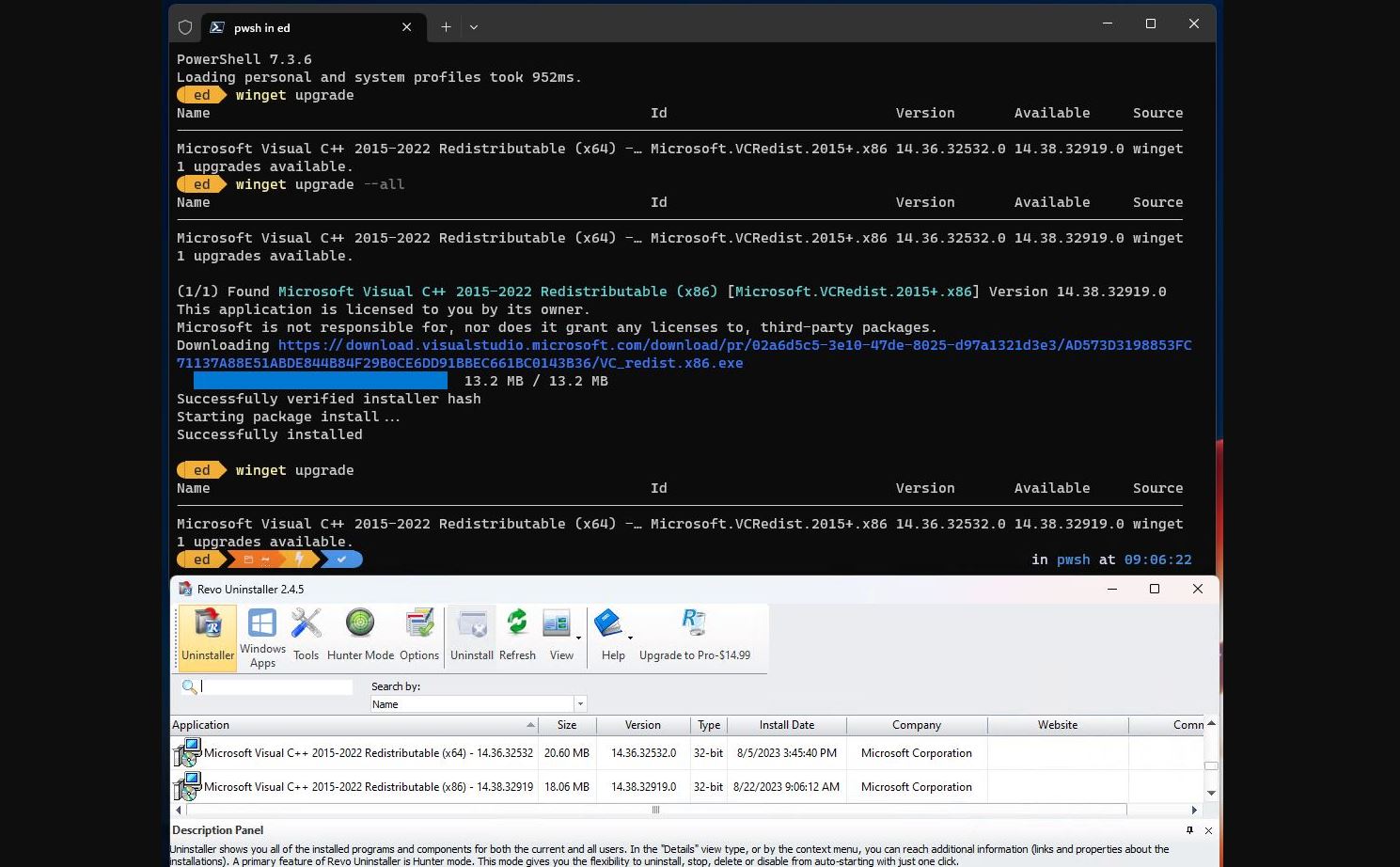This screenshot has width=1400, height=867.
Task: Open Revo Uninstaller Options
Action: point(419,637)
